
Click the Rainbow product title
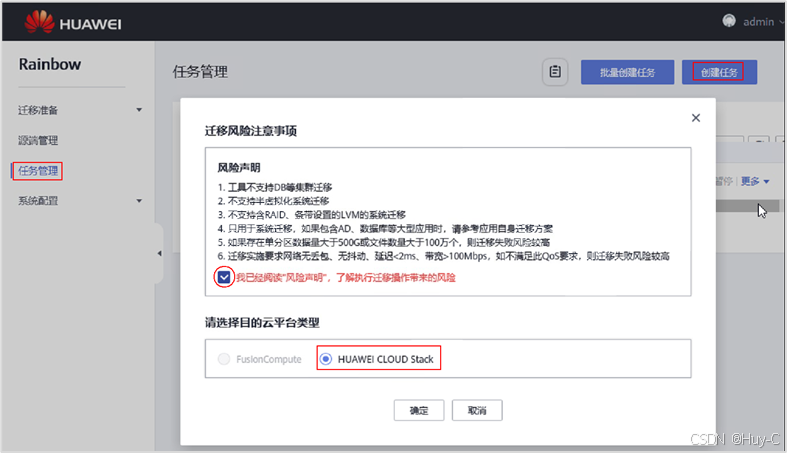point(50,64)
